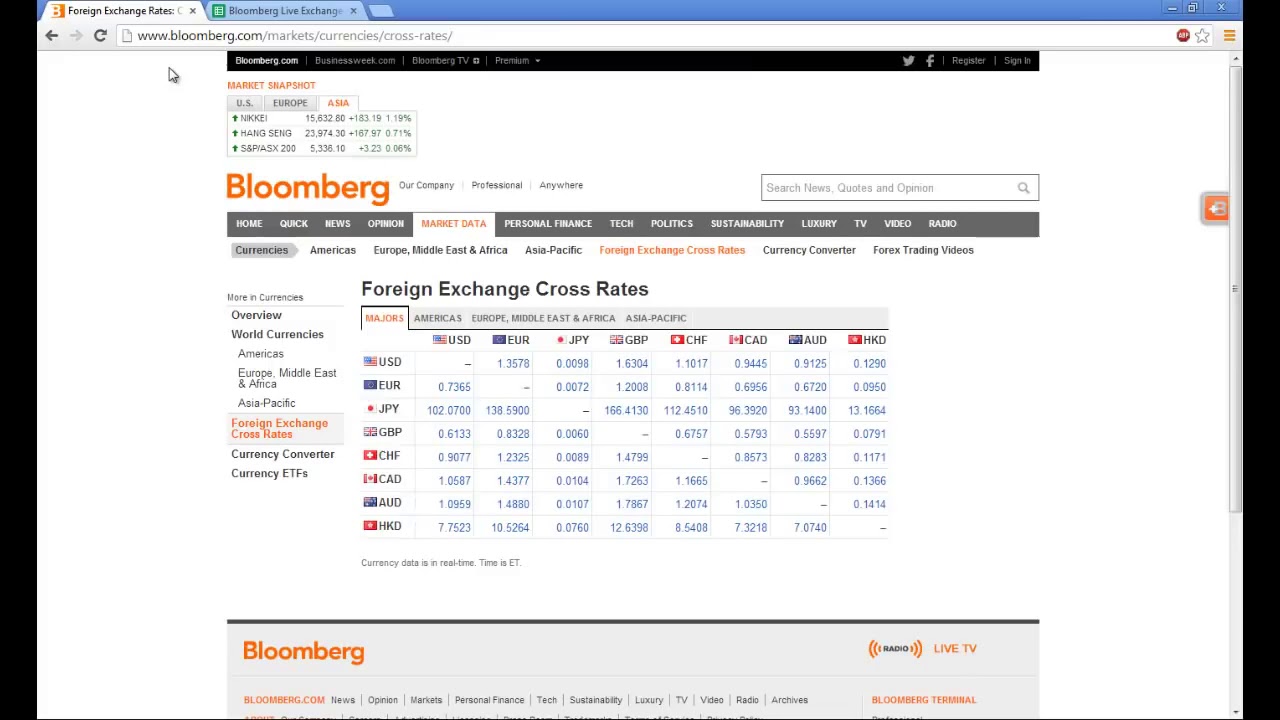Click the search magnifier icon
Image resolution: width=1280 pixels, height=720 pixels.
coord(1023,188)
